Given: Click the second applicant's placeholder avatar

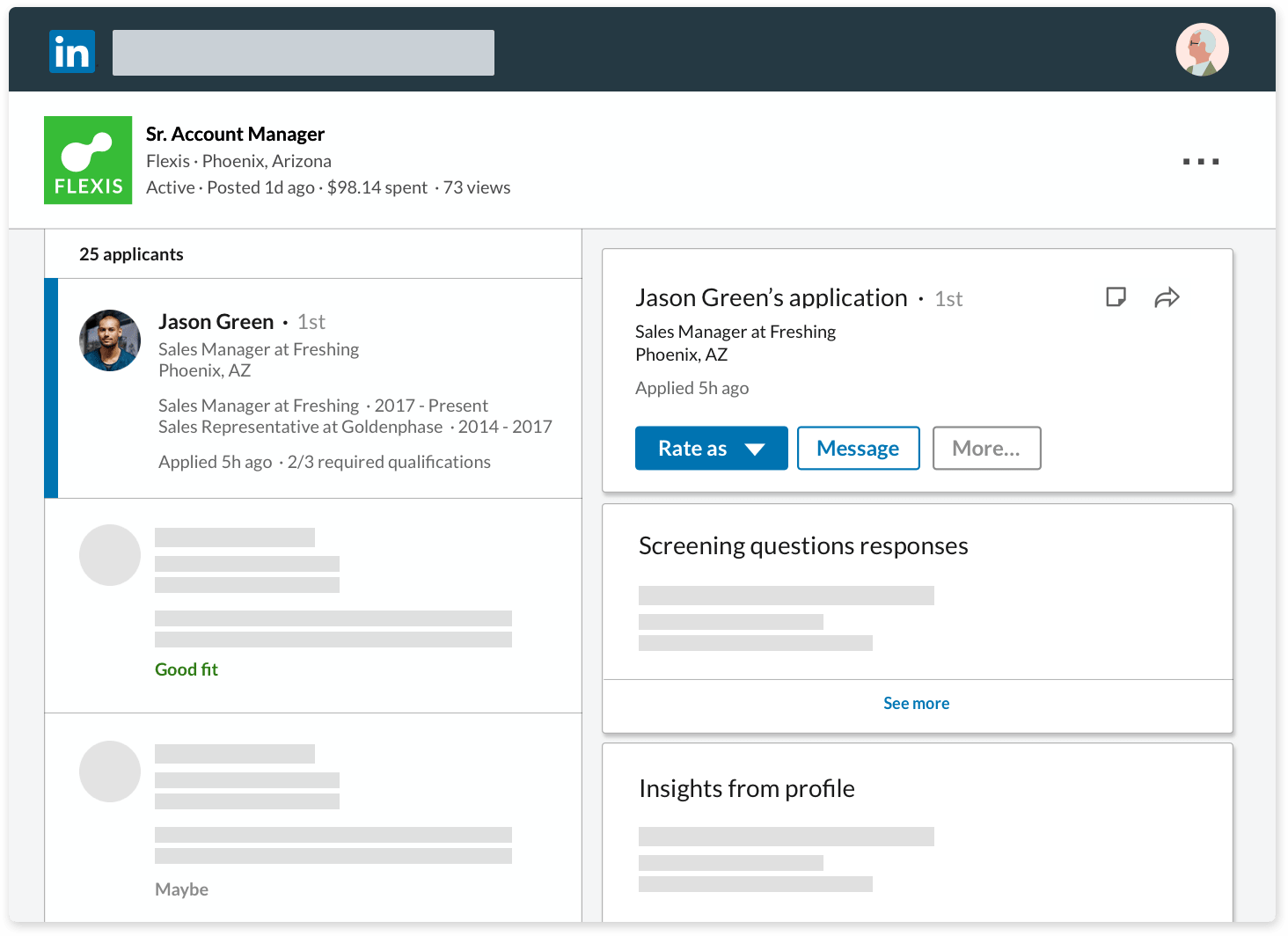Looking at the screenshot, I should (109, 555).
